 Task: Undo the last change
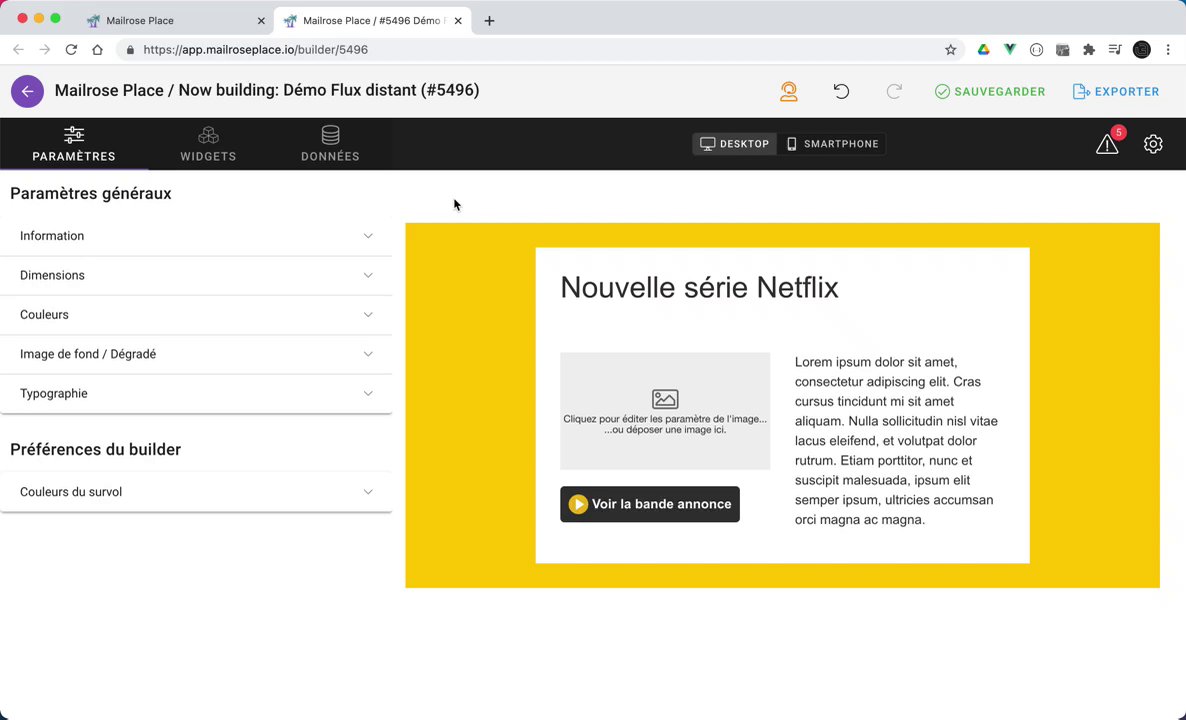point(841,91)
